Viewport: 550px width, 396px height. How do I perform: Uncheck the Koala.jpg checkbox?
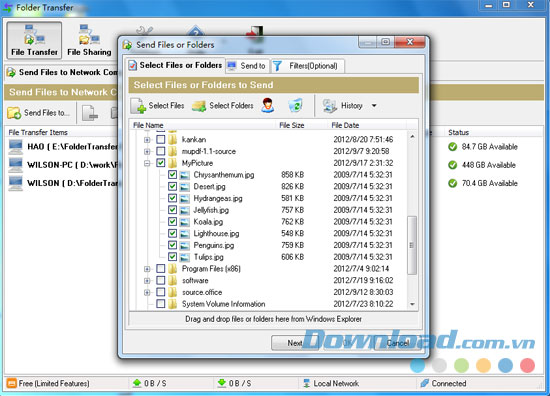pos(172,222)
